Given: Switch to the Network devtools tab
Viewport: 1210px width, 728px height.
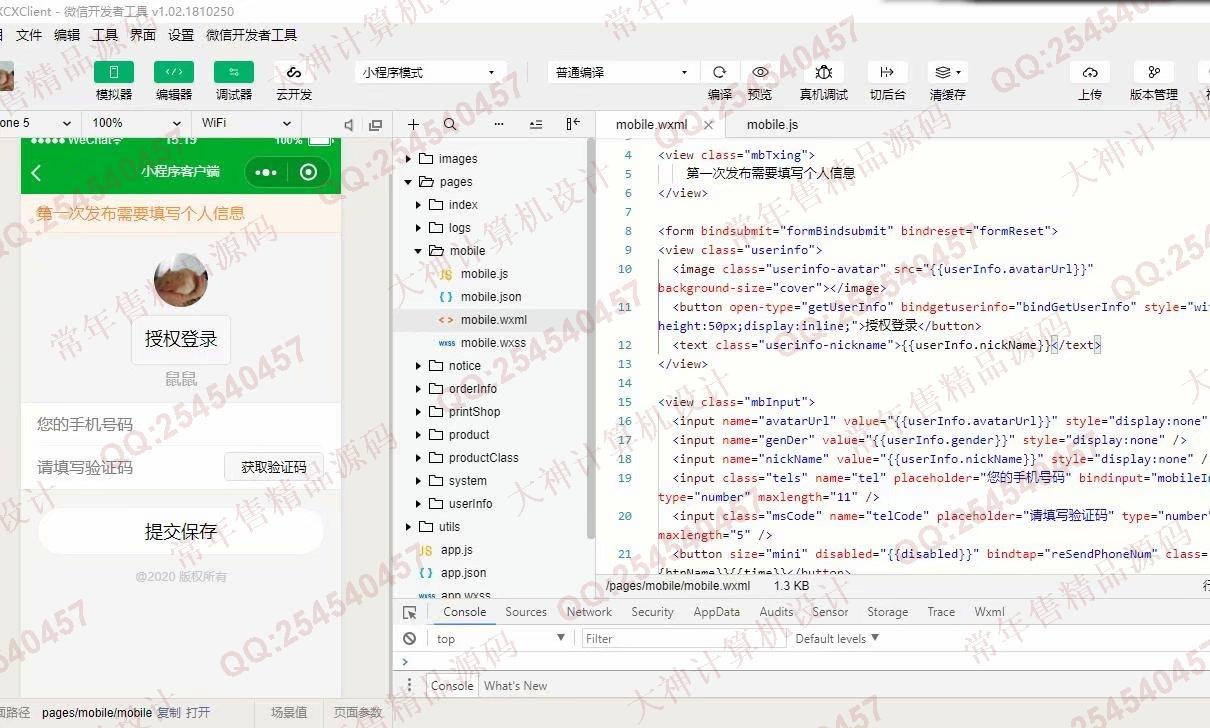Looking at the screenshot, I should pos(589,612).
